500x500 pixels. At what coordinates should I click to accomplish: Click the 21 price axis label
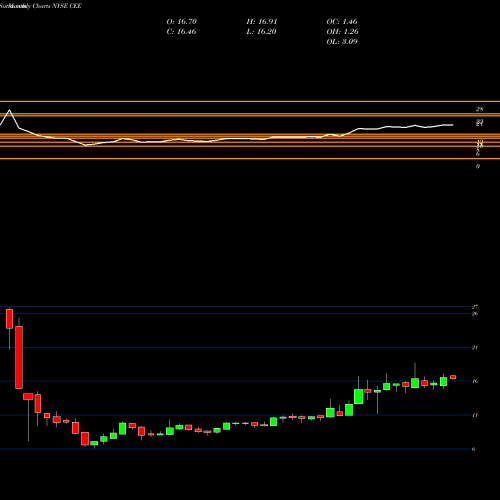475,348
